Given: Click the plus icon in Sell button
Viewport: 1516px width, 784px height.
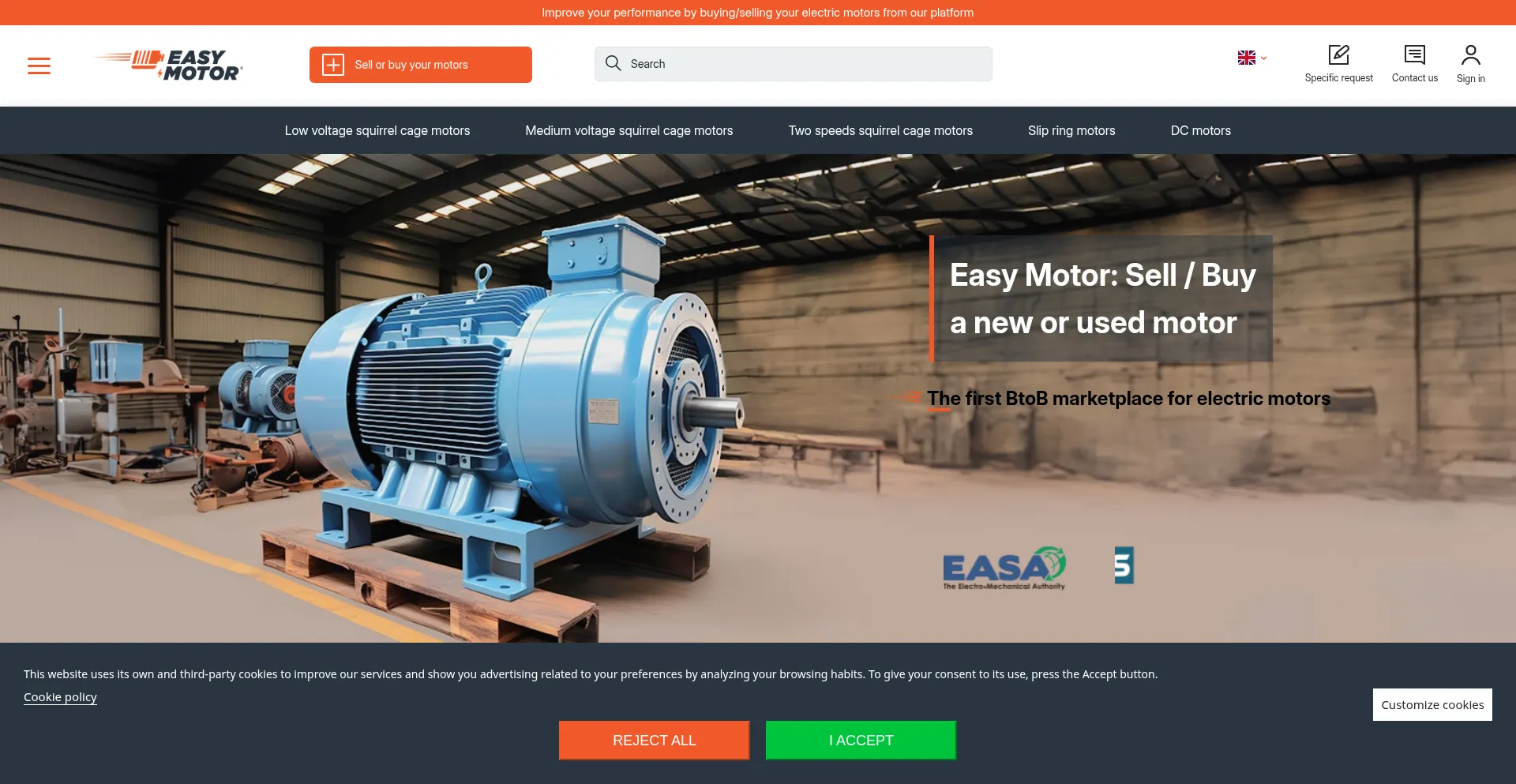Looking at the screenshot, I should pyautogui.click(x=333, y=65).
